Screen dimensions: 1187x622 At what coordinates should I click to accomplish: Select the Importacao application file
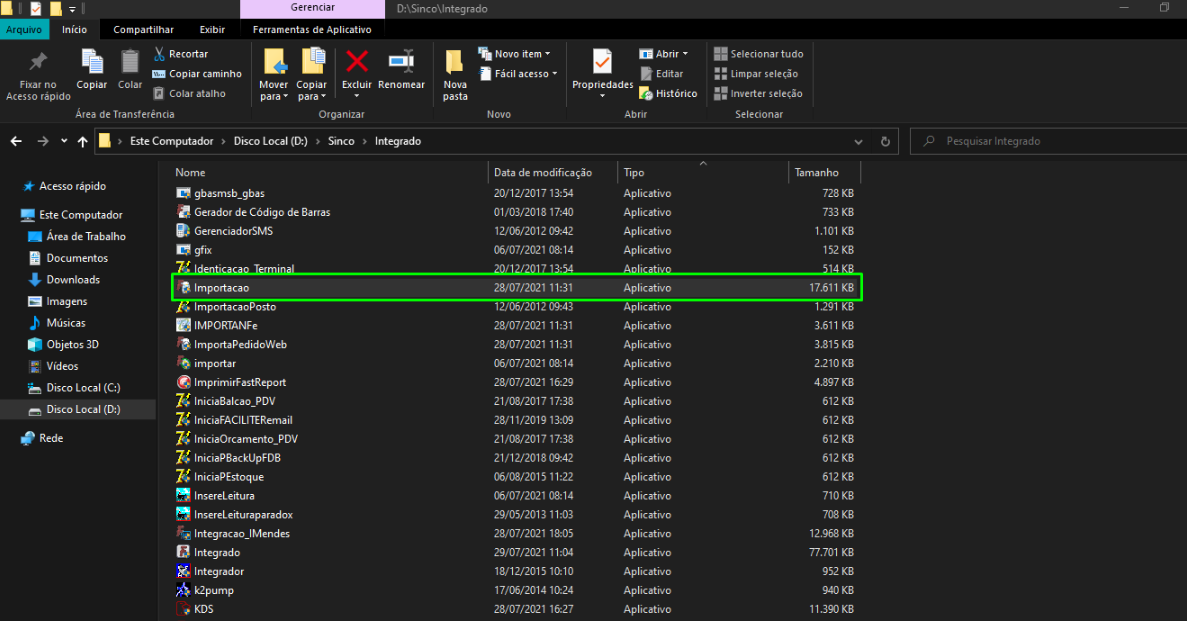coord(517,288)
